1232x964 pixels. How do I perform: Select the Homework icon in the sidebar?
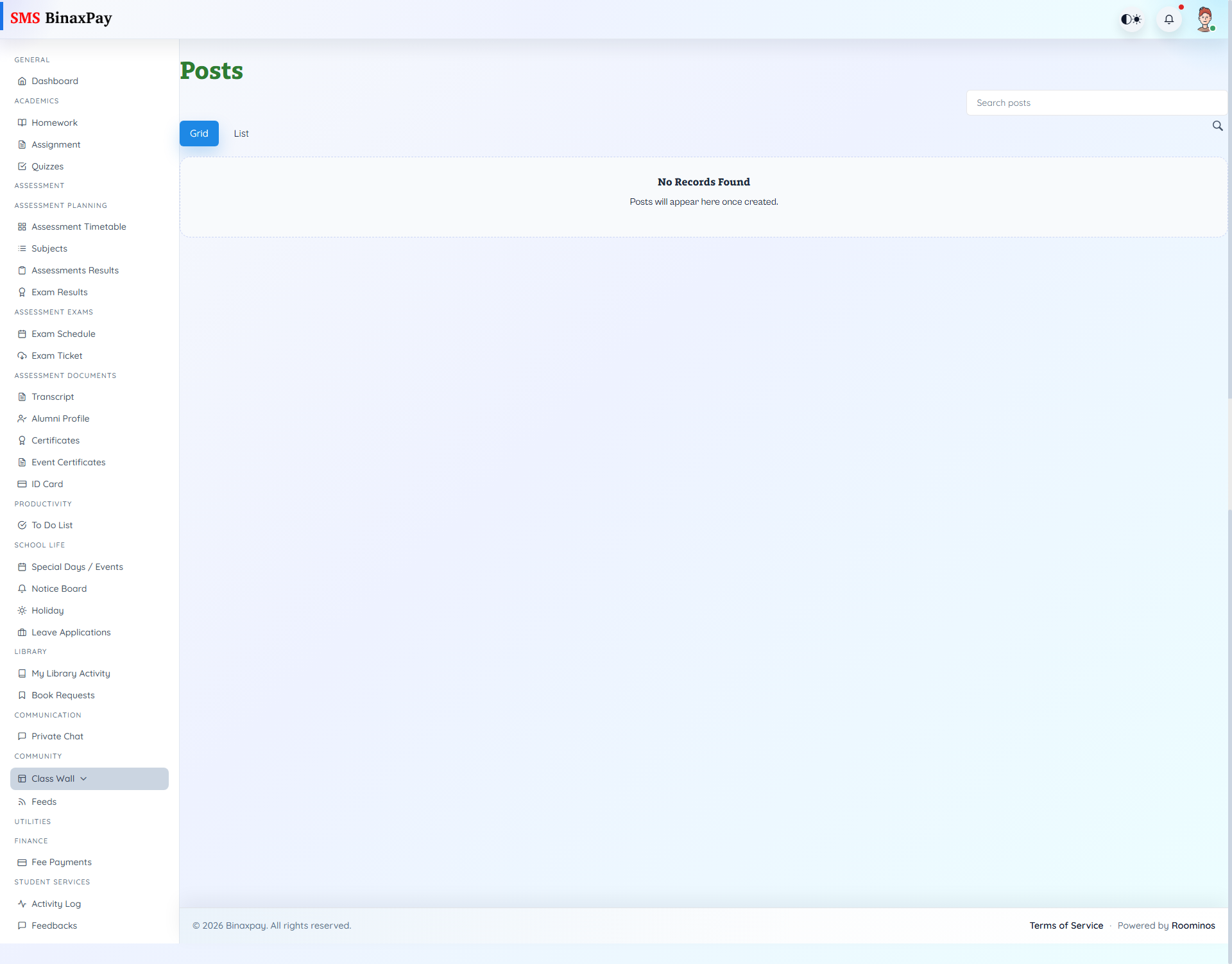pos(22,122)
